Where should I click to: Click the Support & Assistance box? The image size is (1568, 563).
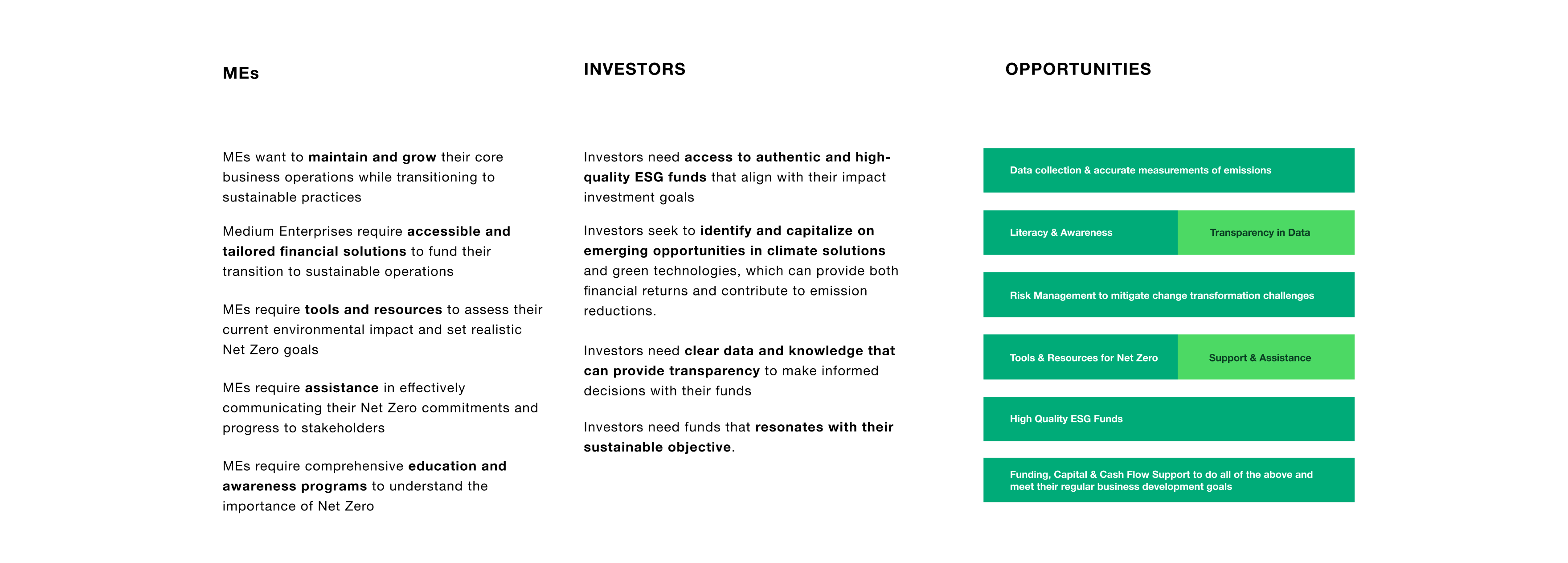click(x=1265, y=357)
